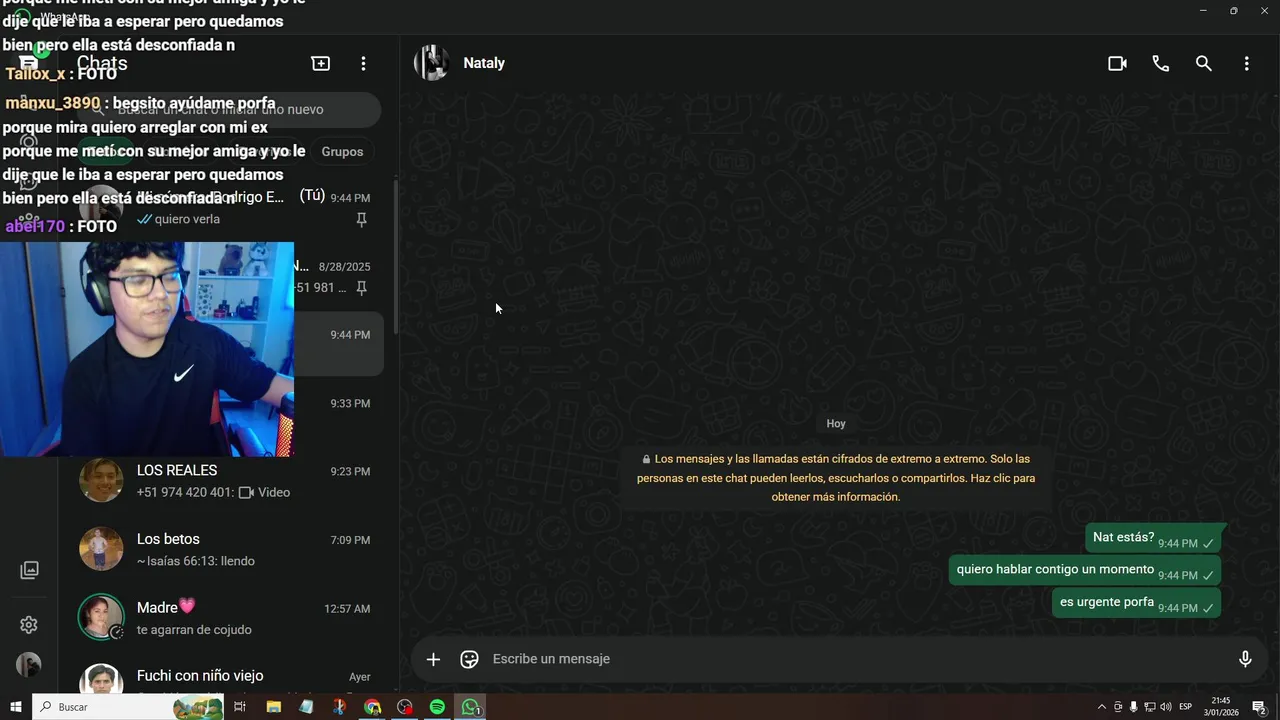The width and height of the screenshot is (1280, 720).
Task: Click the plus attach button
Action: pyautogui.click(x=433, y=659)
